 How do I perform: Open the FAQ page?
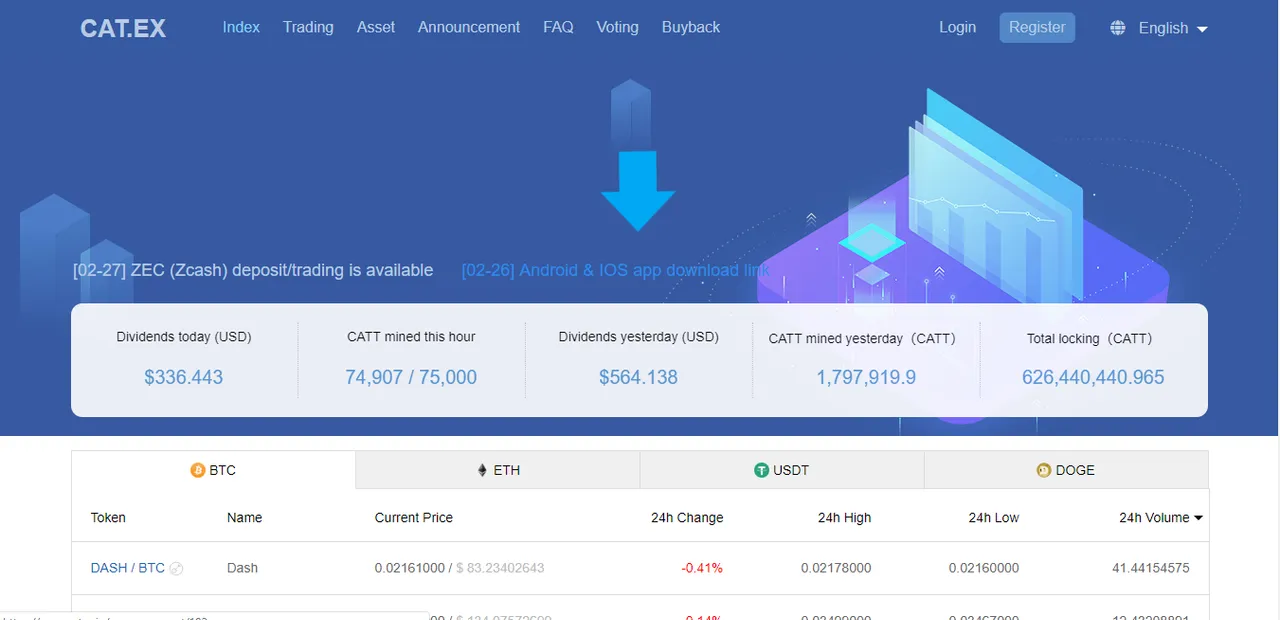click(558, 27)
